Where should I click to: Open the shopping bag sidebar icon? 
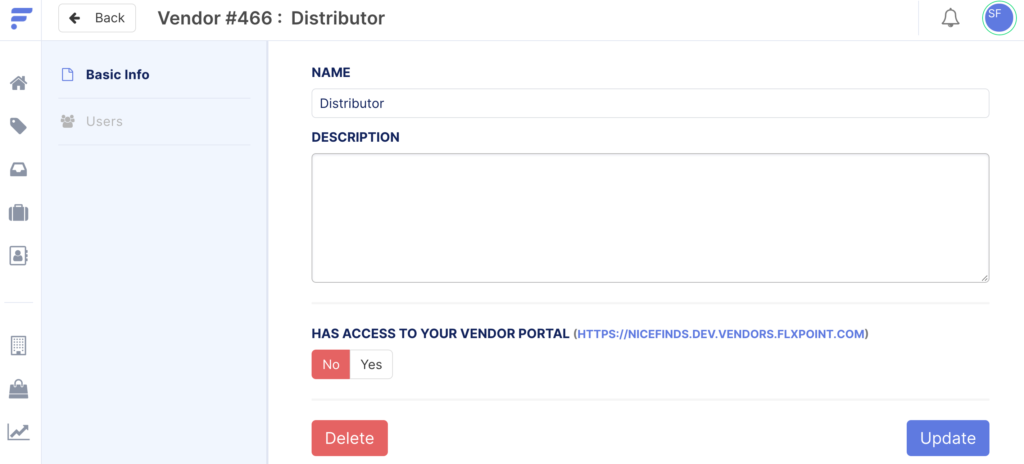(18, 388)
